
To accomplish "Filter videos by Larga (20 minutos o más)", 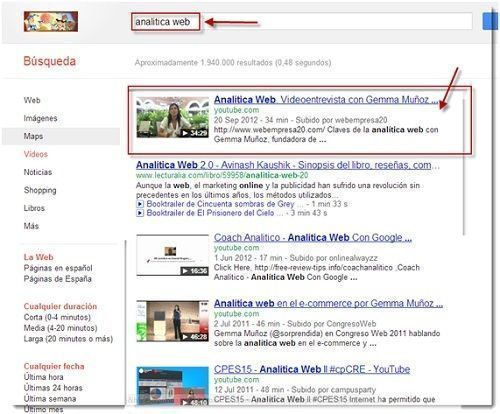I will coord(68,339).
